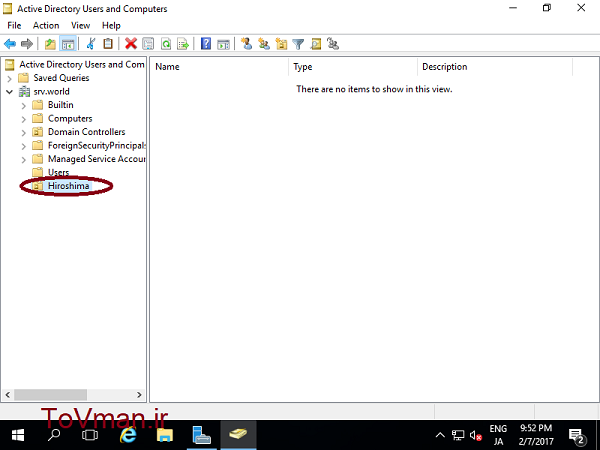This screenshot has width=600, height=450.
Task: Switch to Server Manager on taskbar
Action: click(202, 435)
